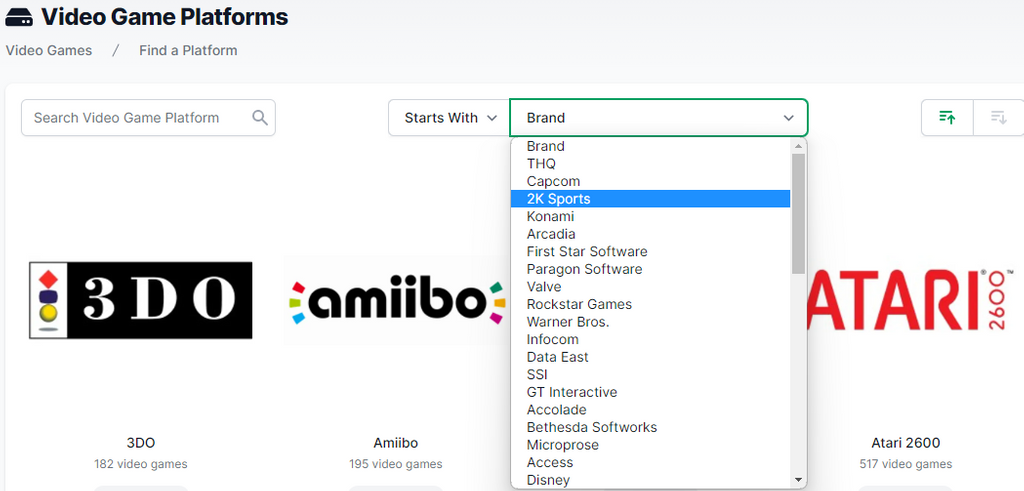Click the brand list scrollbar thumb
This screenshot has height=491, width=1024.
click(x=798, y=214)
